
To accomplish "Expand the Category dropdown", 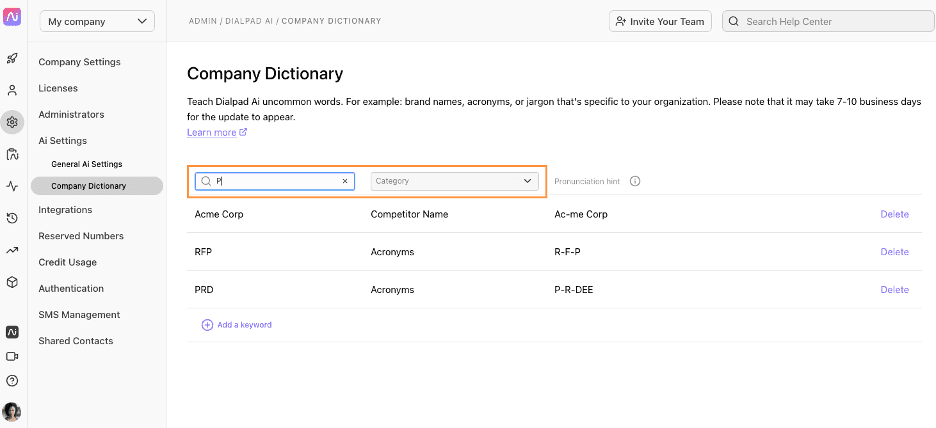I will pyautogui.click(x=455, y=181).
